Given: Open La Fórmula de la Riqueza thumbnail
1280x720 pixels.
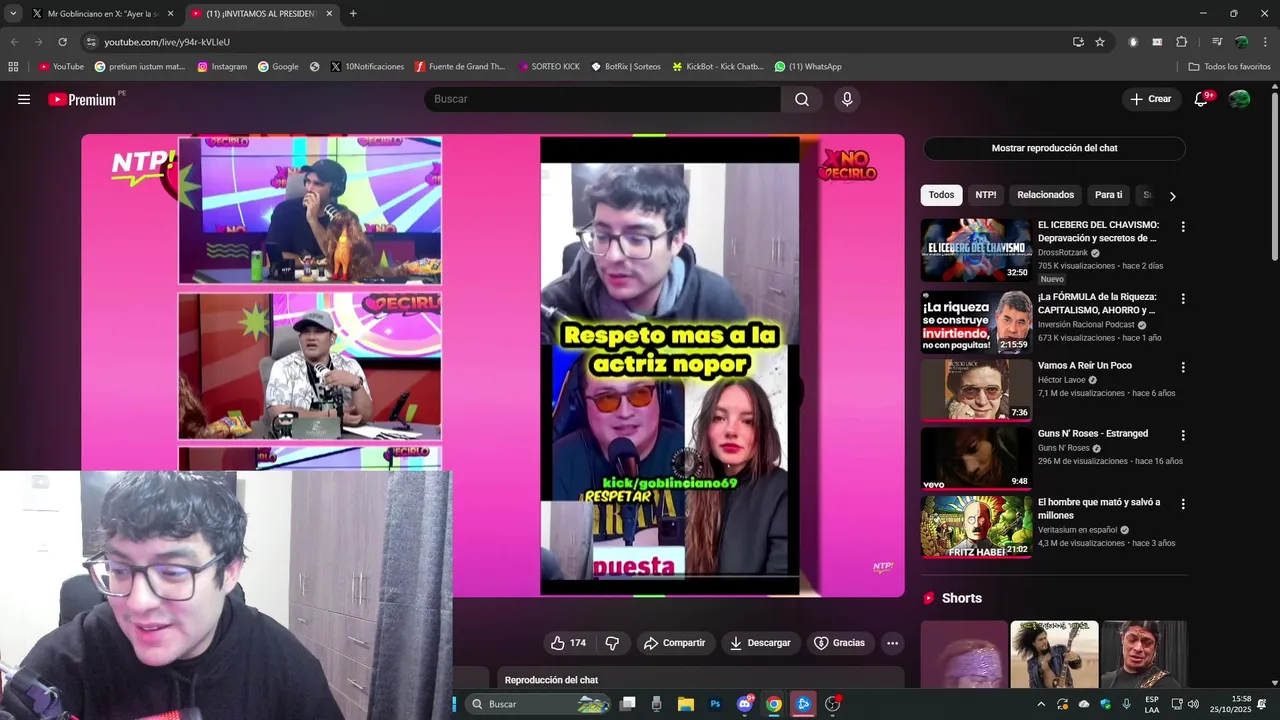Looking at the screenshot, I should click(976, 322).
